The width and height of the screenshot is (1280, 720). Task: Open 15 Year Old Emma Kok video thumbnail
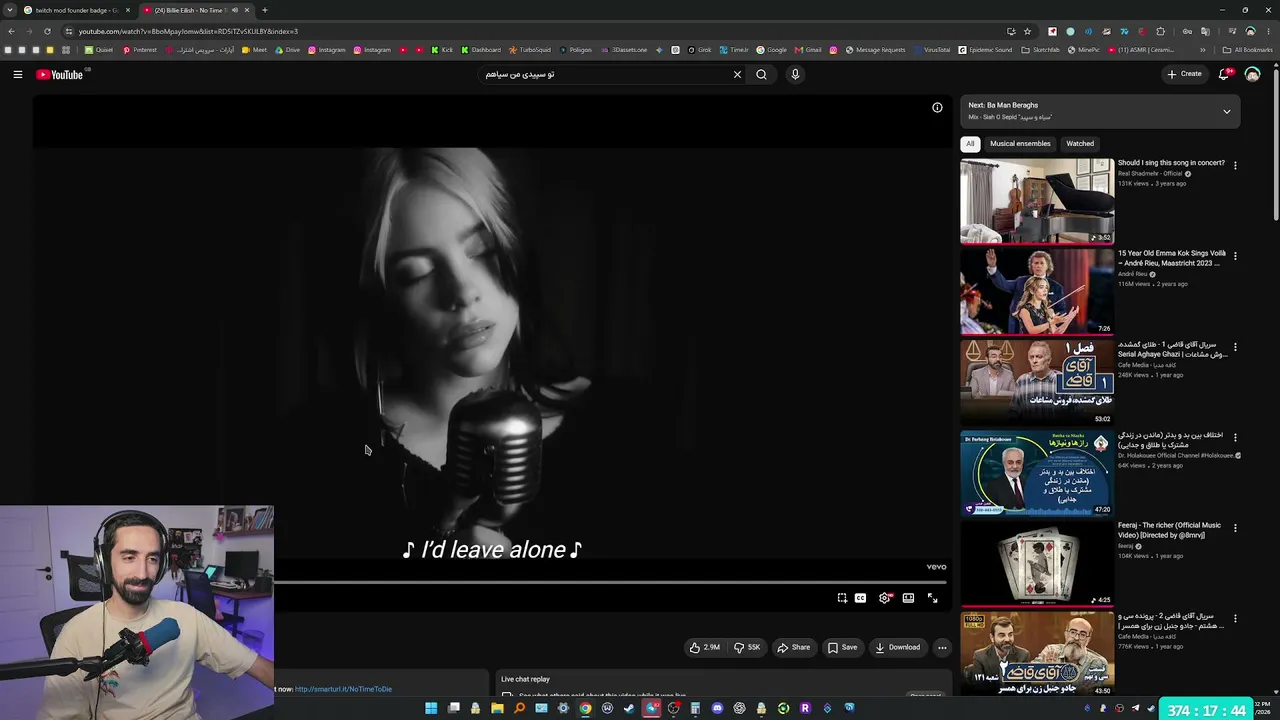pyautogui.click(x=1037, y=291)
